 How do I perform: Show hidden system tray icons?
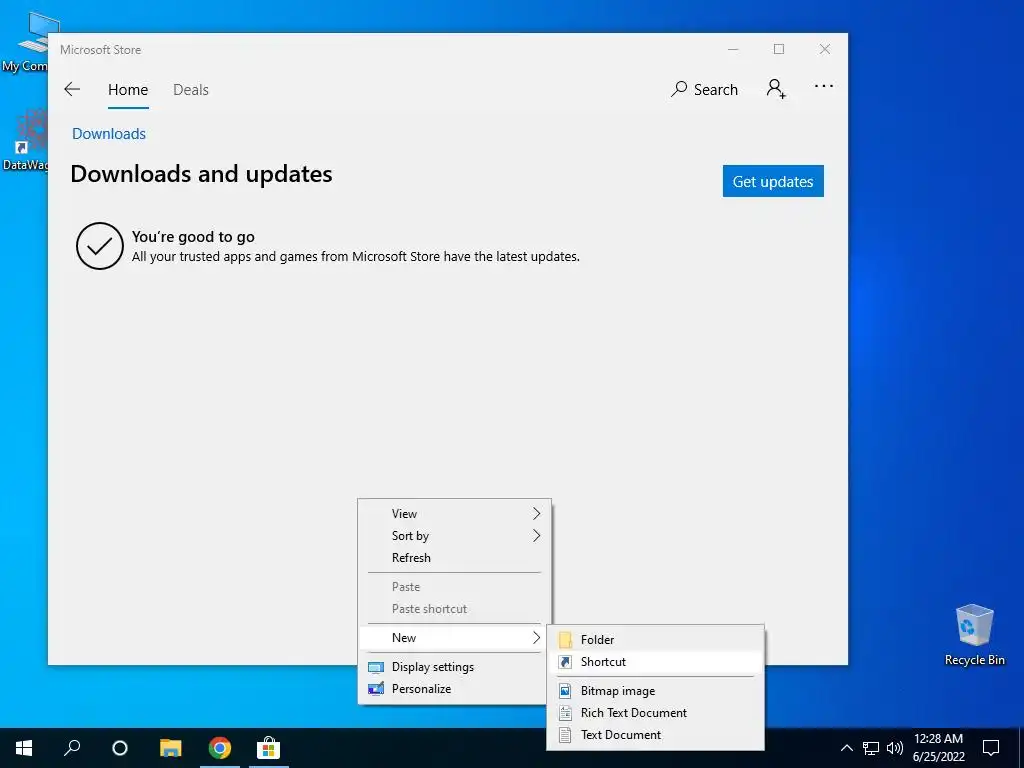click(x=846, y=748)
